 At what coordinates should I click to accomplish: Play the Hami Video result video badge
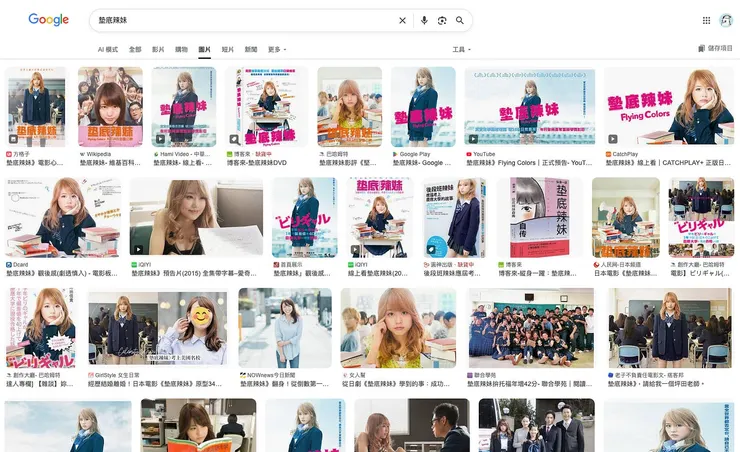(x=160, y=139)
